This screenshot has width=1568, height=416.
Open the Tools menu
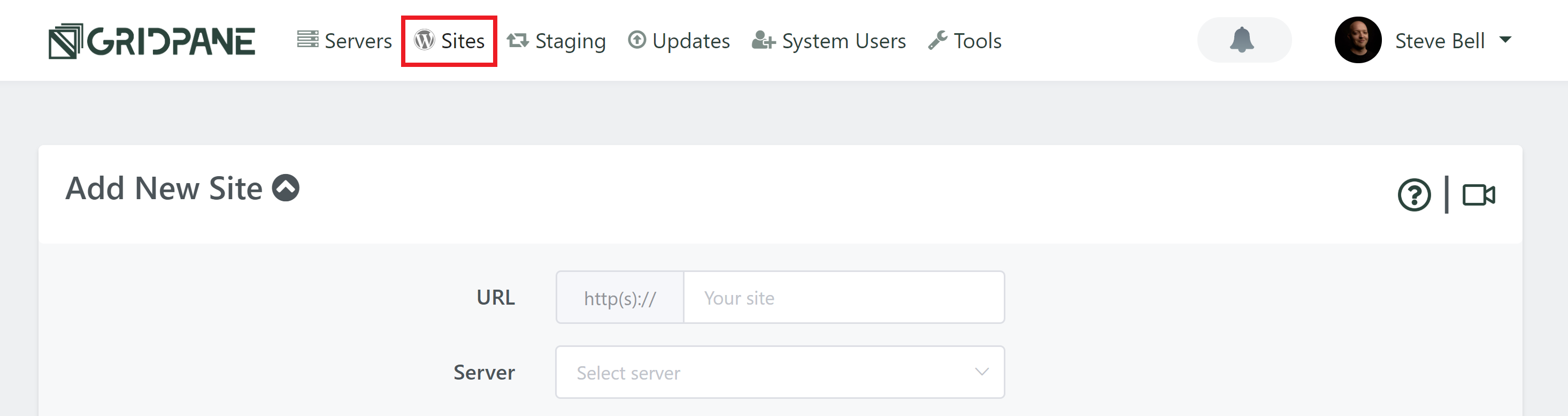[965, 41]
